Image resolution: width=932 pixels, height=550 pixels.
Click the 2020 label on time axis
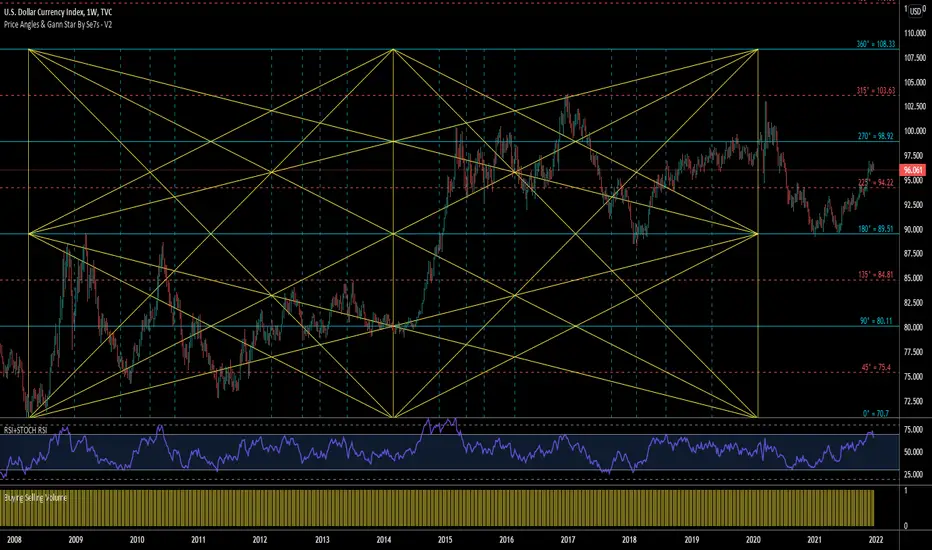pos(753,540)
